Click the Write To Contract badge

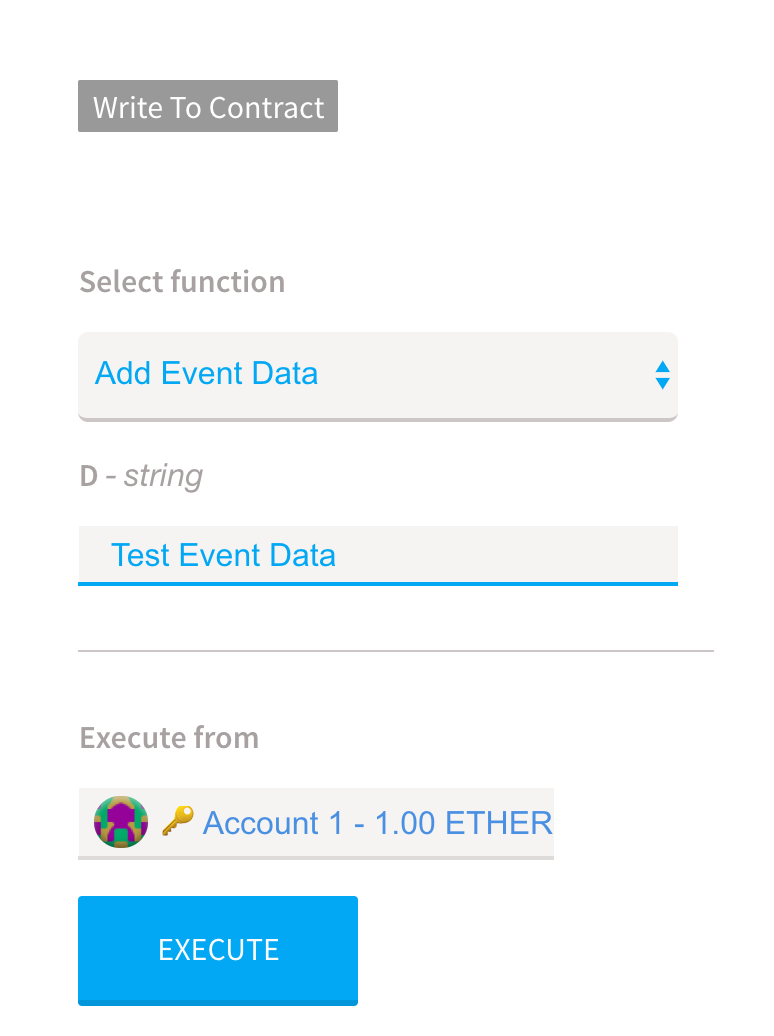coord(208,106)
